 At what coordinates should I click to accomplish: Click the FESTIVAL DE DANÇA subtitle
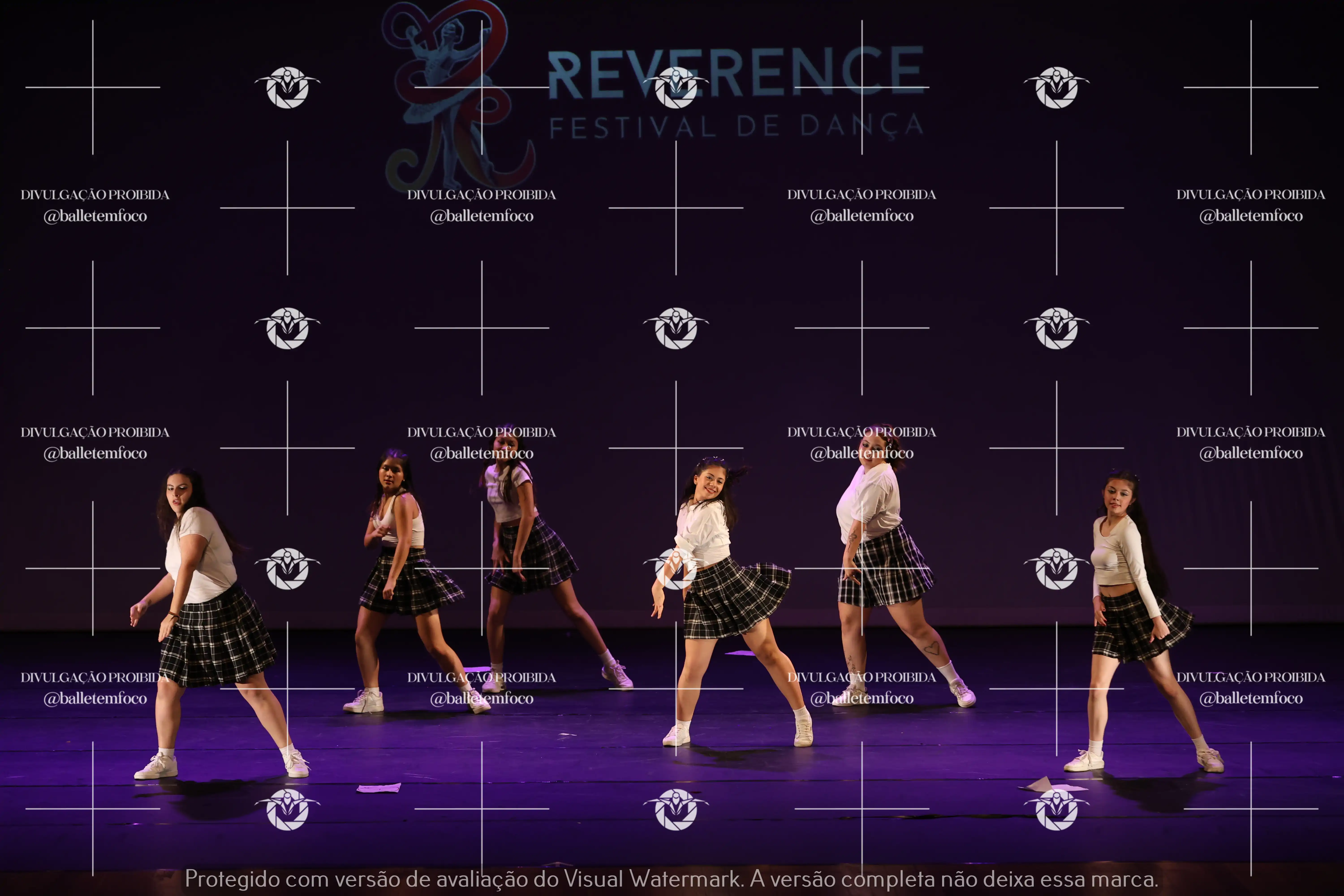coord(737,127)
